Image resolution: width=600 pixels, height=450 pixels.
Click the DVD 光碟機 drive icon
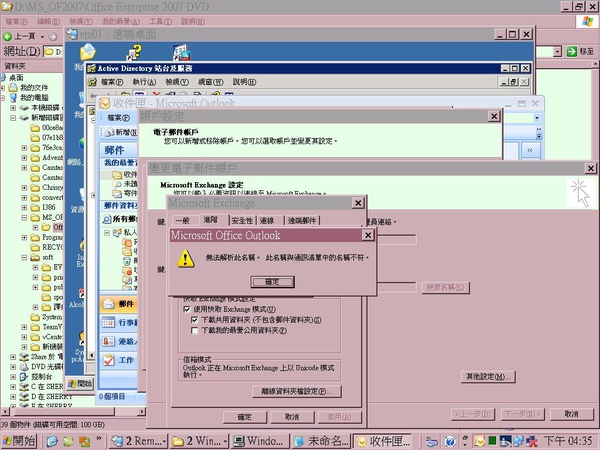pos(24,367)
